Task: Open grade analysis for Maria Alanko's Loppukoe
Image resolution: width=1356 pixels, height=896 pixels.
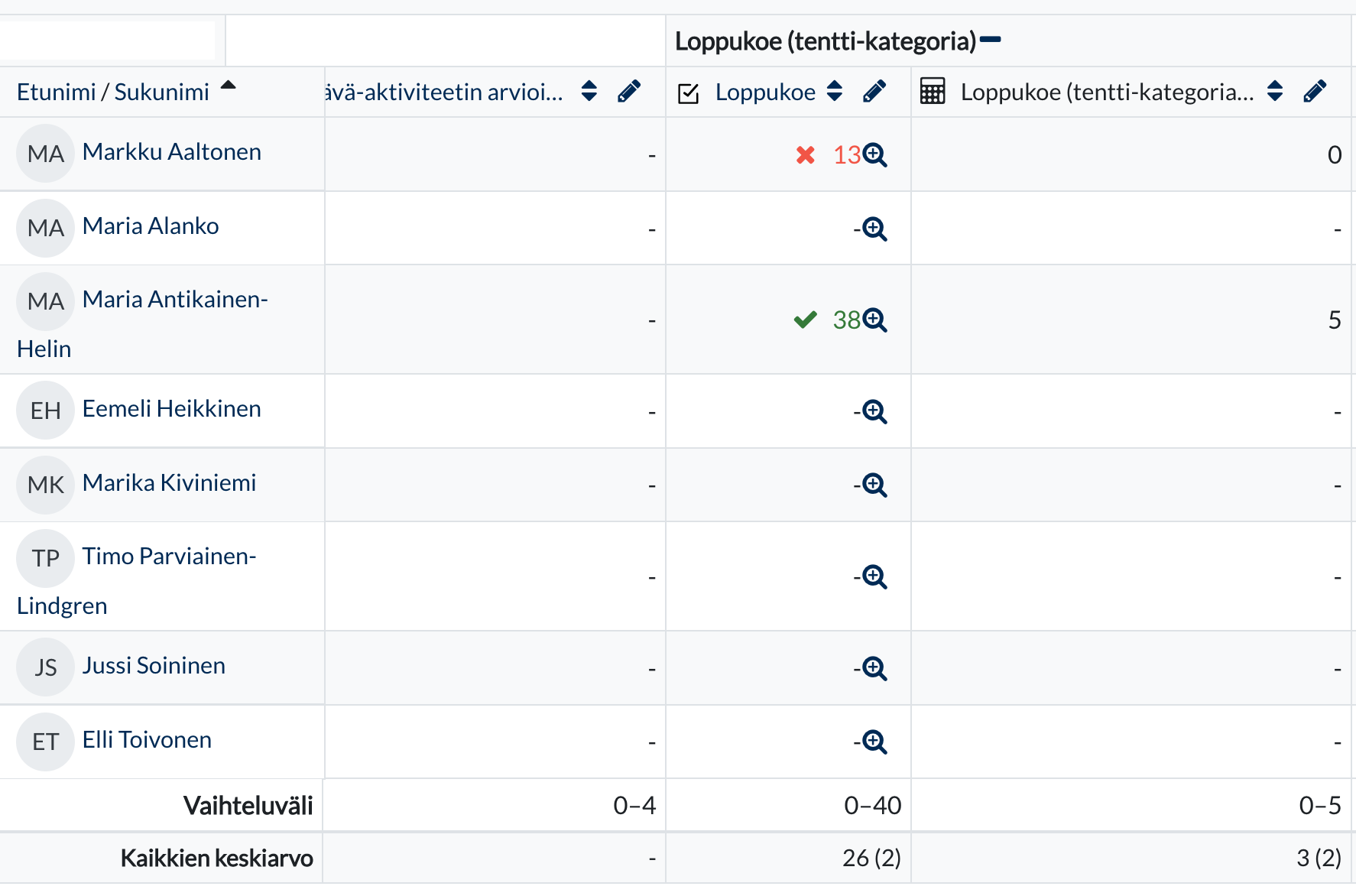Action: pyautogui.click(x=874, y=229)
